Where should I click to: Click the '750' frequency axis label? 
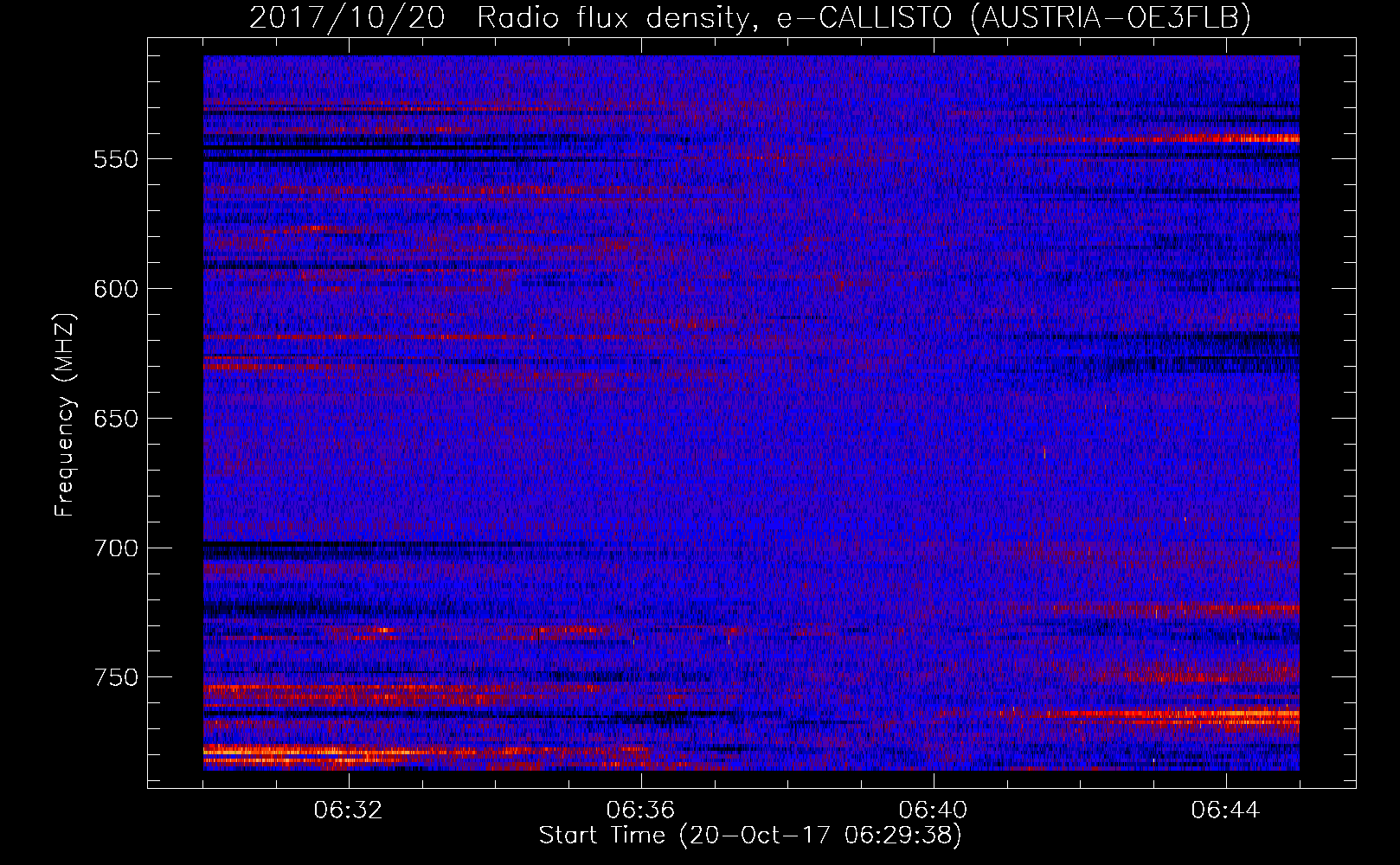tap(115, 678)
